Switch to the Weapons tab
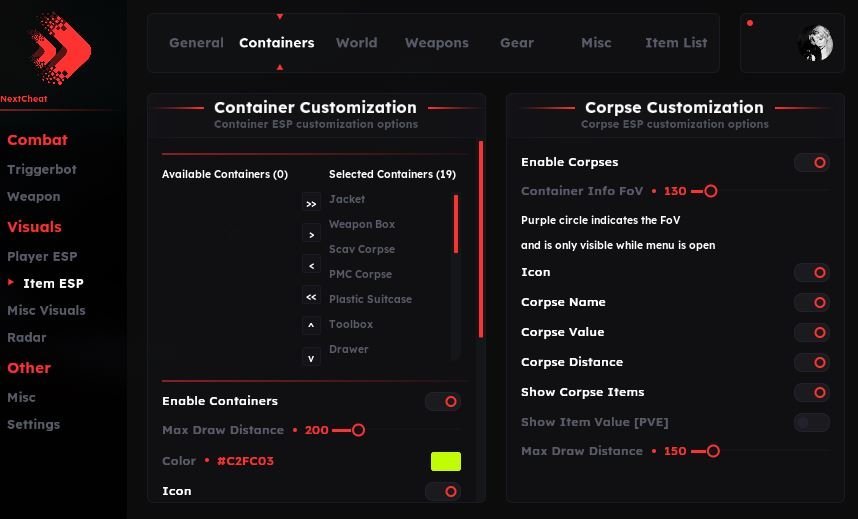 (x=436, y=43)
